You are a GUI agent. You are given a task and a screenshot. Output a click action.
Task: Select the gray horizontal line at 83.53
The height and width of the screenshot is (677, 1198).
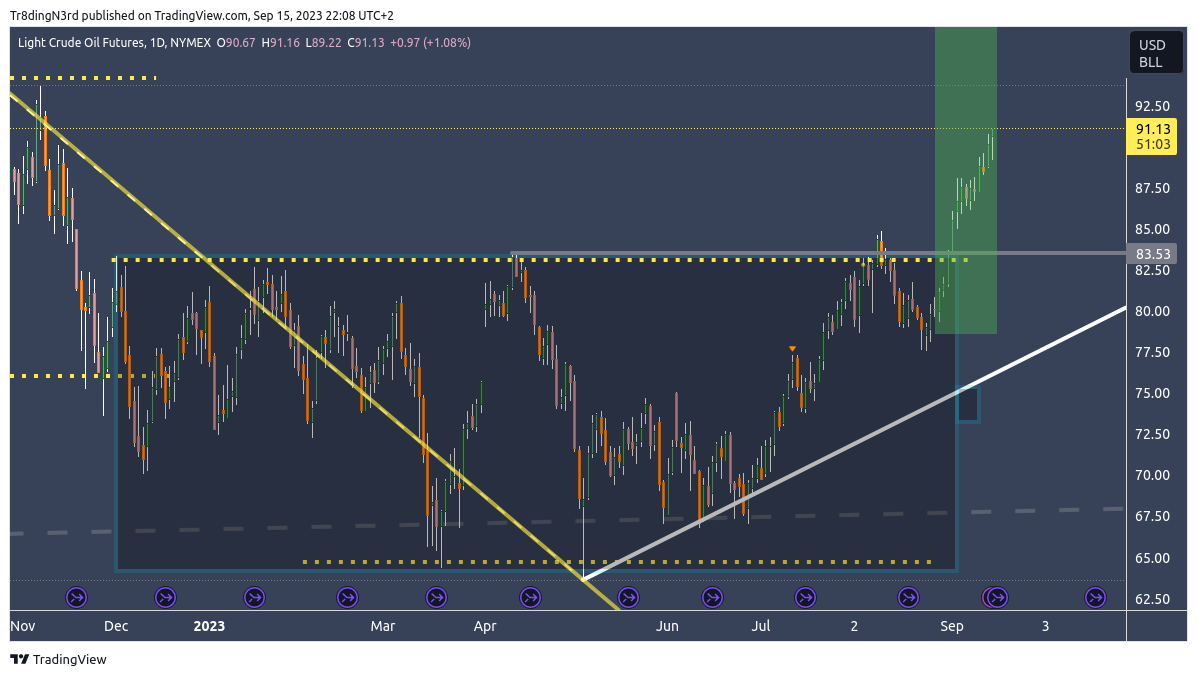point(818,254)
